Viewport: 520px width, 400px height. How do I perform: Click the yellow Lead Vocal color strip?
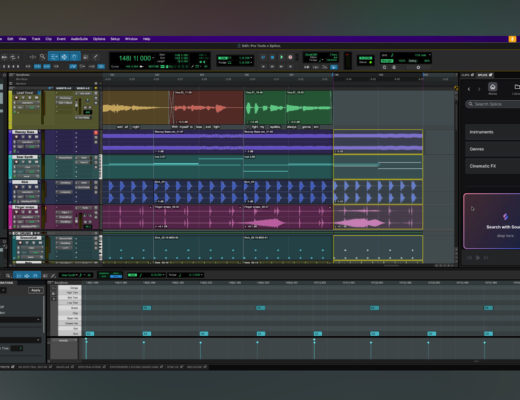[x=10, y=110]
